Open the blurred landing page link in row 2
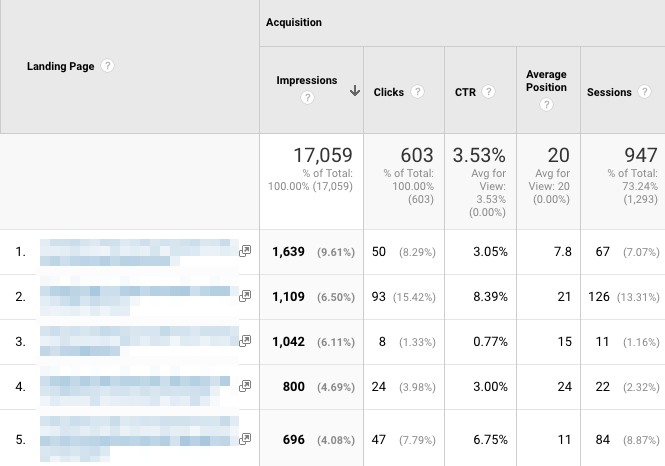The image size is (665, 466). 139,296
